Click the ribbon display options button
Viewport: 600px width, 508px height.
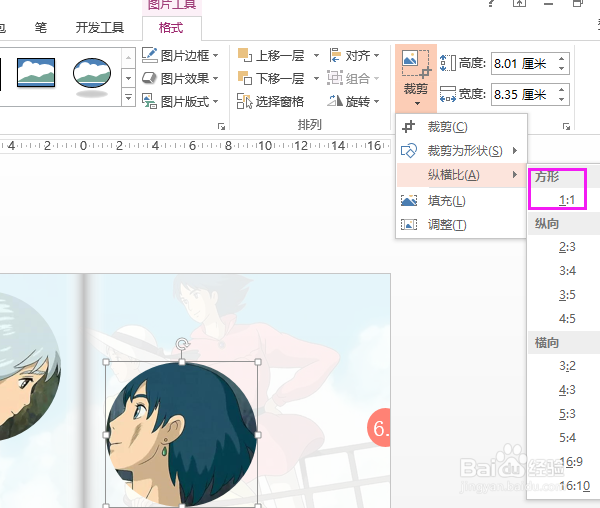pos(519,3)
